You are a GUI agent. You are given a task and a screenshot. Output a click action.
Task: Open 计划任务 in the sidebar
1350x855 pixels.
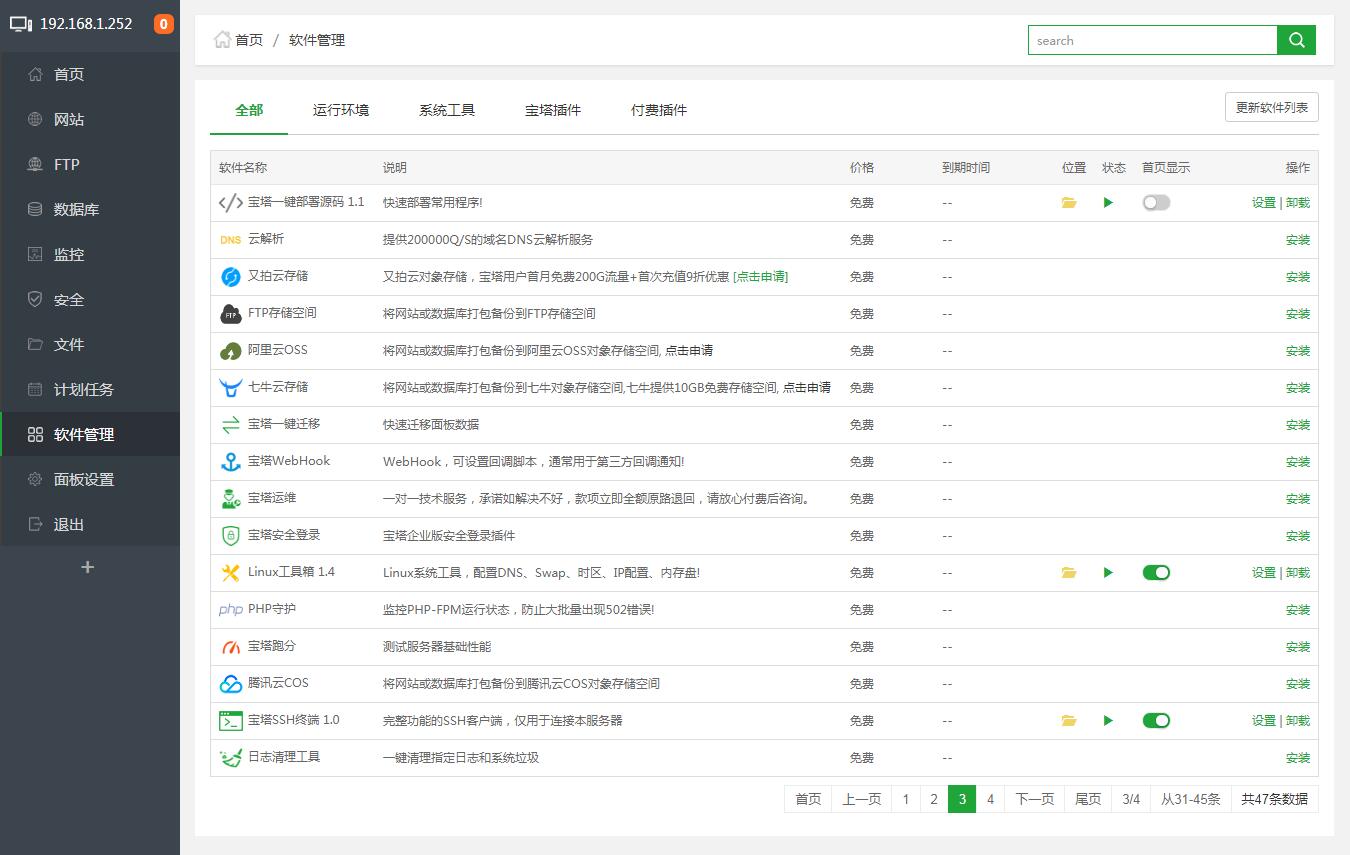[x=84, y=390]
